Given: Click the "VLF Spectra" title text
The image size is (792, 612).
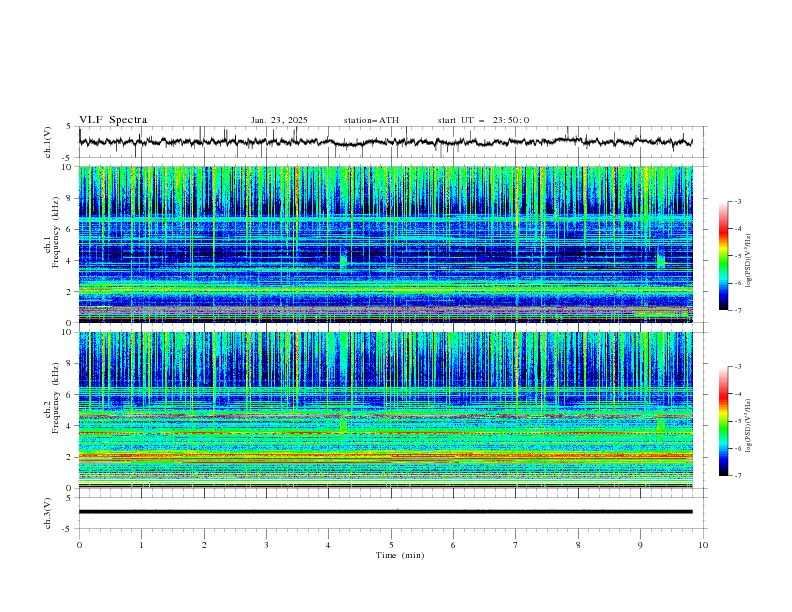Looking at the screenshot, I should 113,120.
